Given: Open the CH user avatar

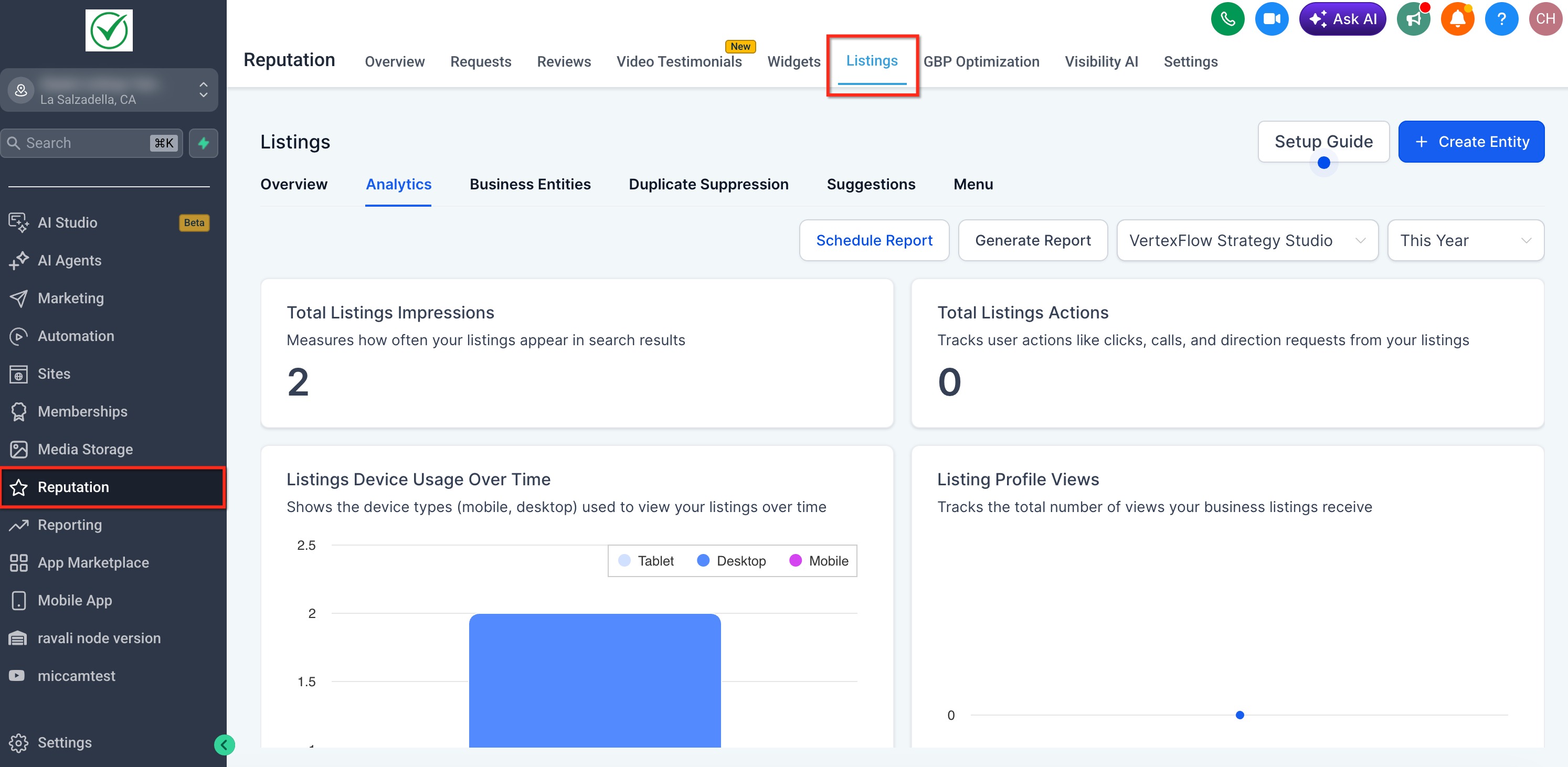Looking at the screenshot, I should pyautogui.click(x=1545, y=19).
